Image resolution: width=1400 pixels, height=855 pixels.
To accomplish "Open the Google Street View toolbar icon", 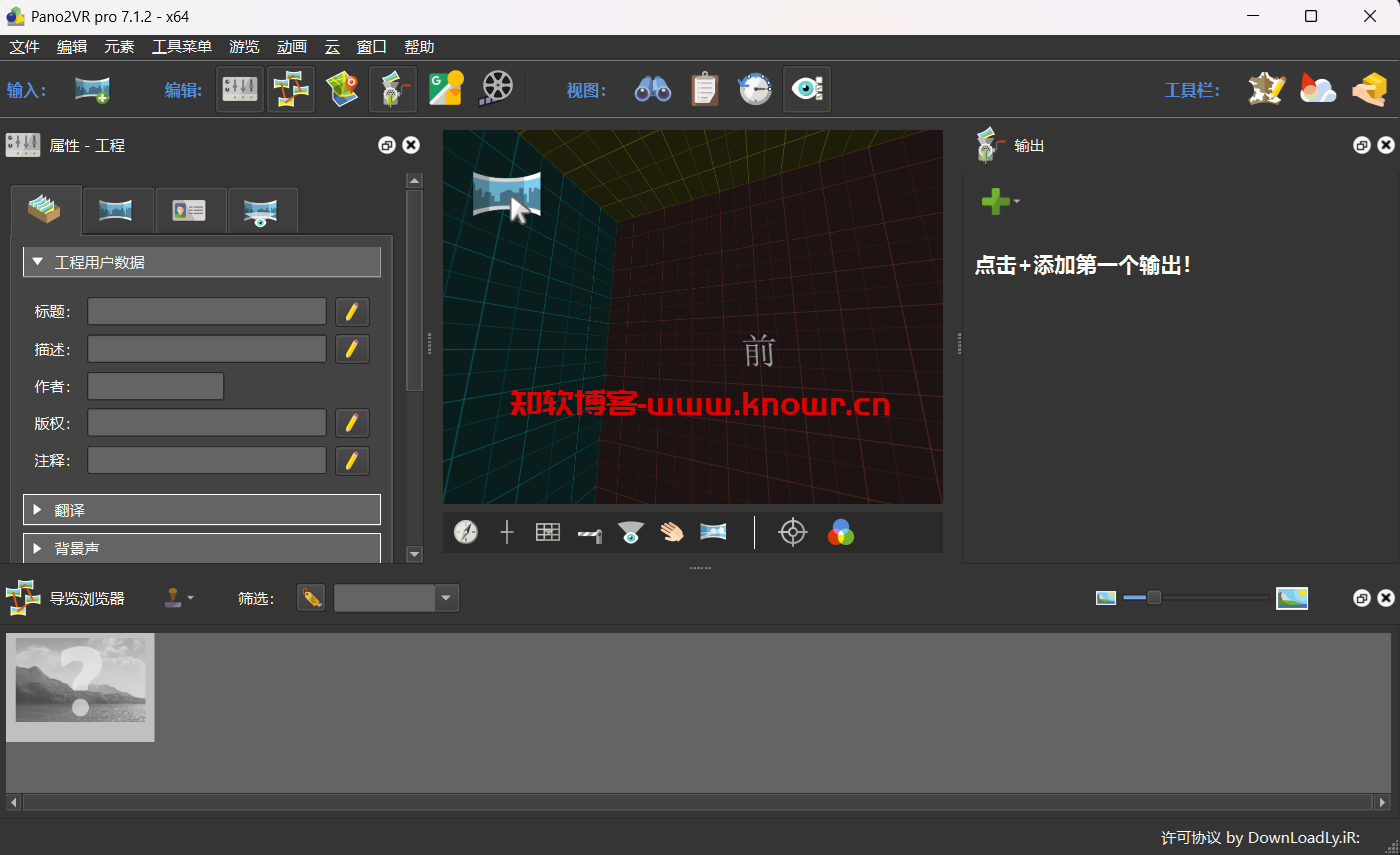I will point(446,89).
